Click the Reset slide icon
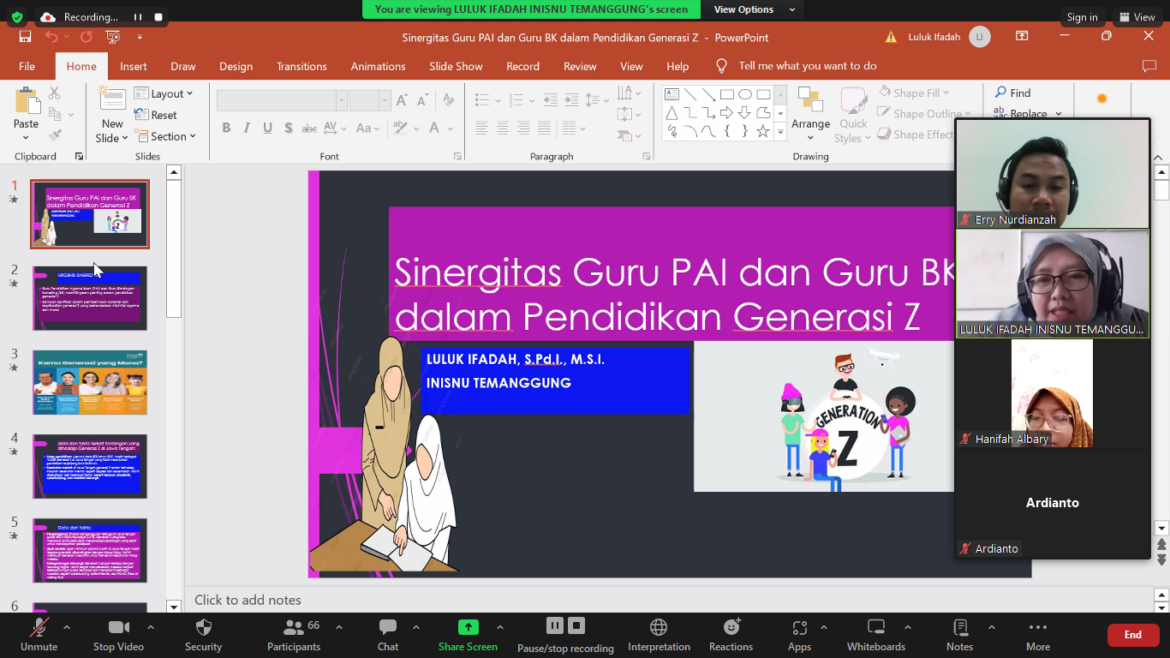 (x=141, y=114)
